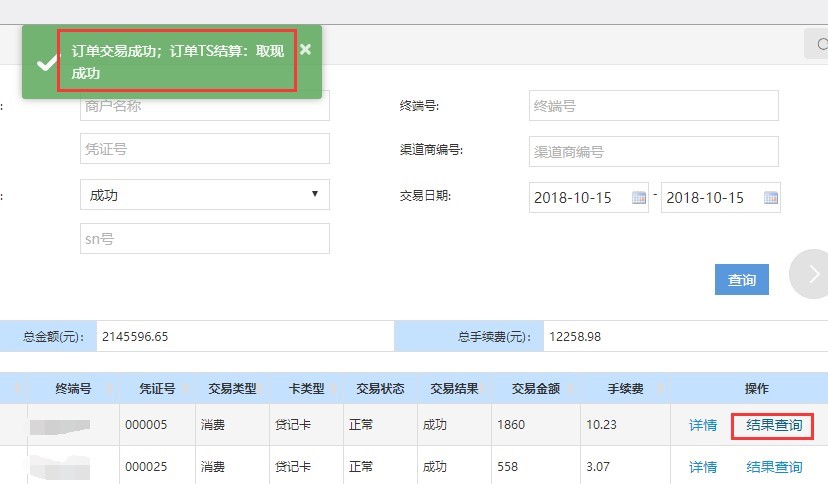Click the gray circular right-arrow button
The width and height of the screenshot is (828, 484).
tap(811, 274)
